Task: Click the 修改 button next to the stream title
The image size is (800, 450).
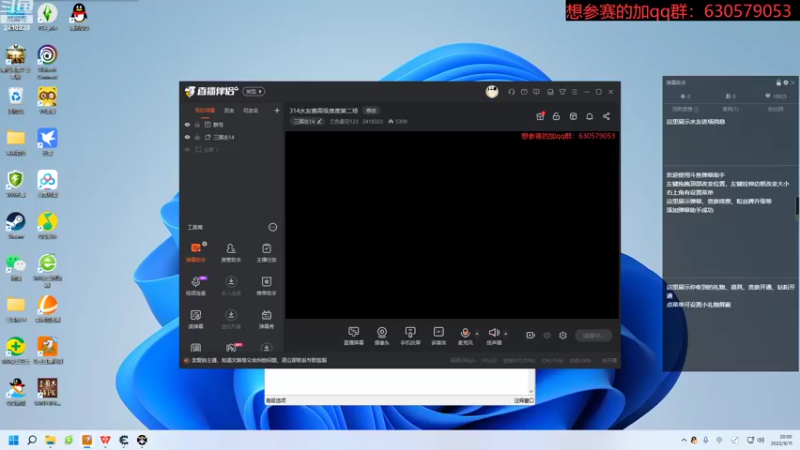Action: coord(371,111)
